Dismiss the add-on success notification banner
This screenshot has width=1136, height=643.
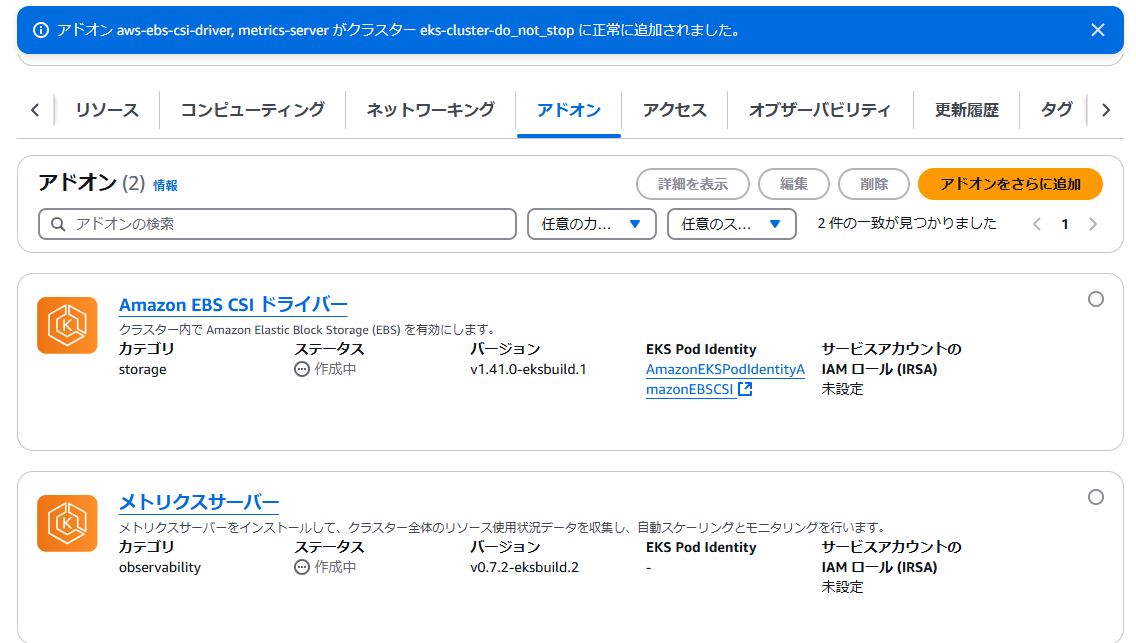(1098, 30)
